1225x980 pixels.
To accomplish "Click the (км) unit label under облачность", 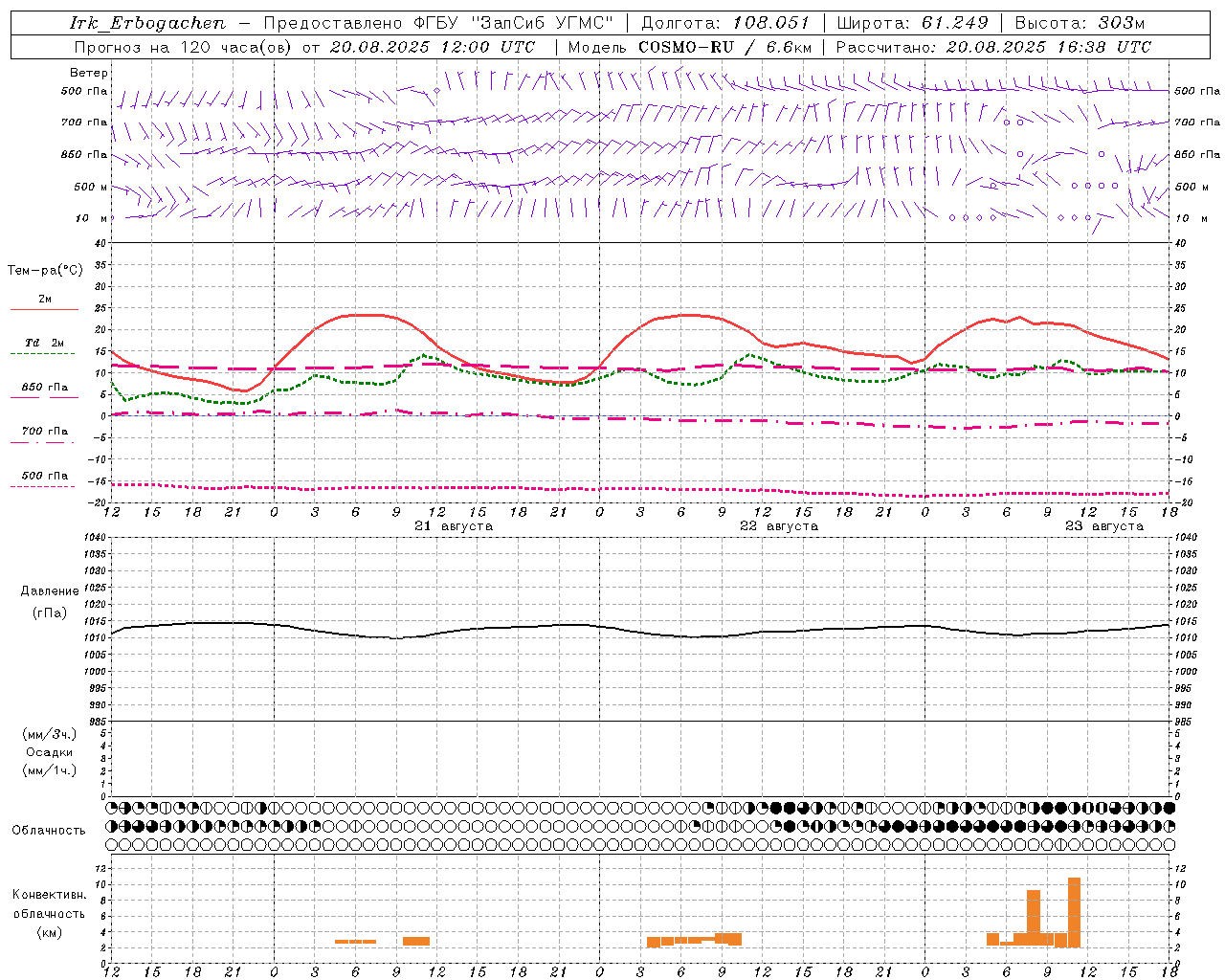I will click(49, 932).
